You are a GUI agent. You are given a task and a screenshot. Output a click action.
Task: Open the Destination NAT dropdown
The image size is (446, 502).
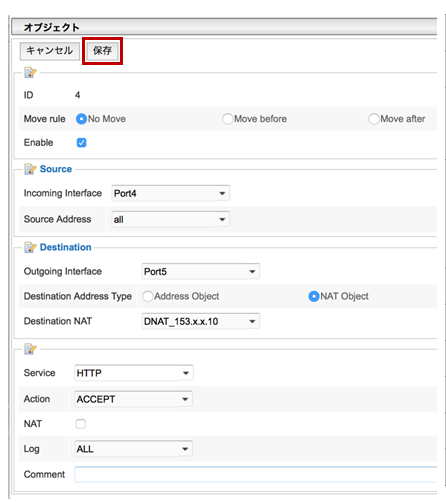(x=201, y=321)
